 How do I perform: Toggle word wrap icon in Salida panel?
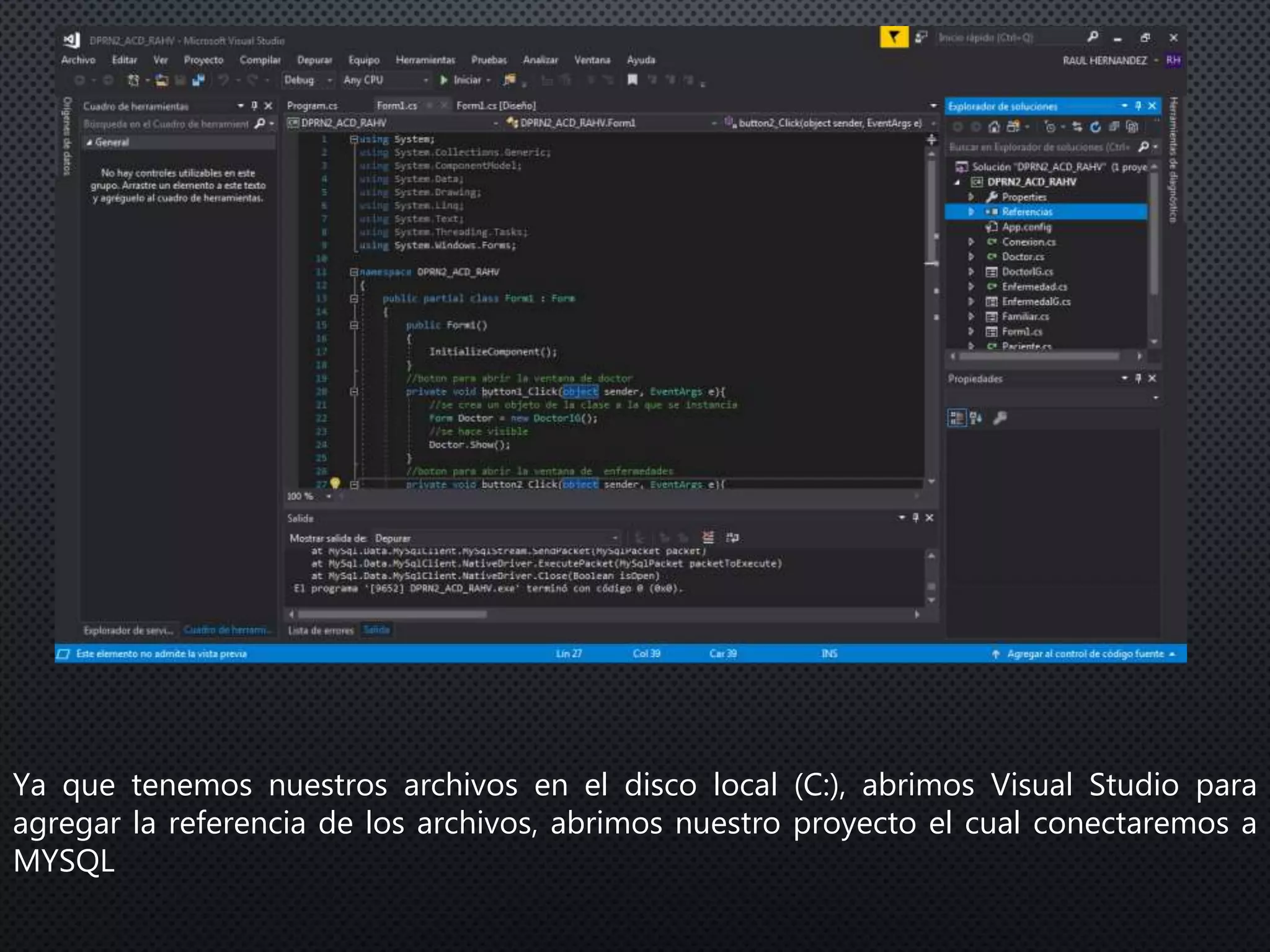click(732, 537)
